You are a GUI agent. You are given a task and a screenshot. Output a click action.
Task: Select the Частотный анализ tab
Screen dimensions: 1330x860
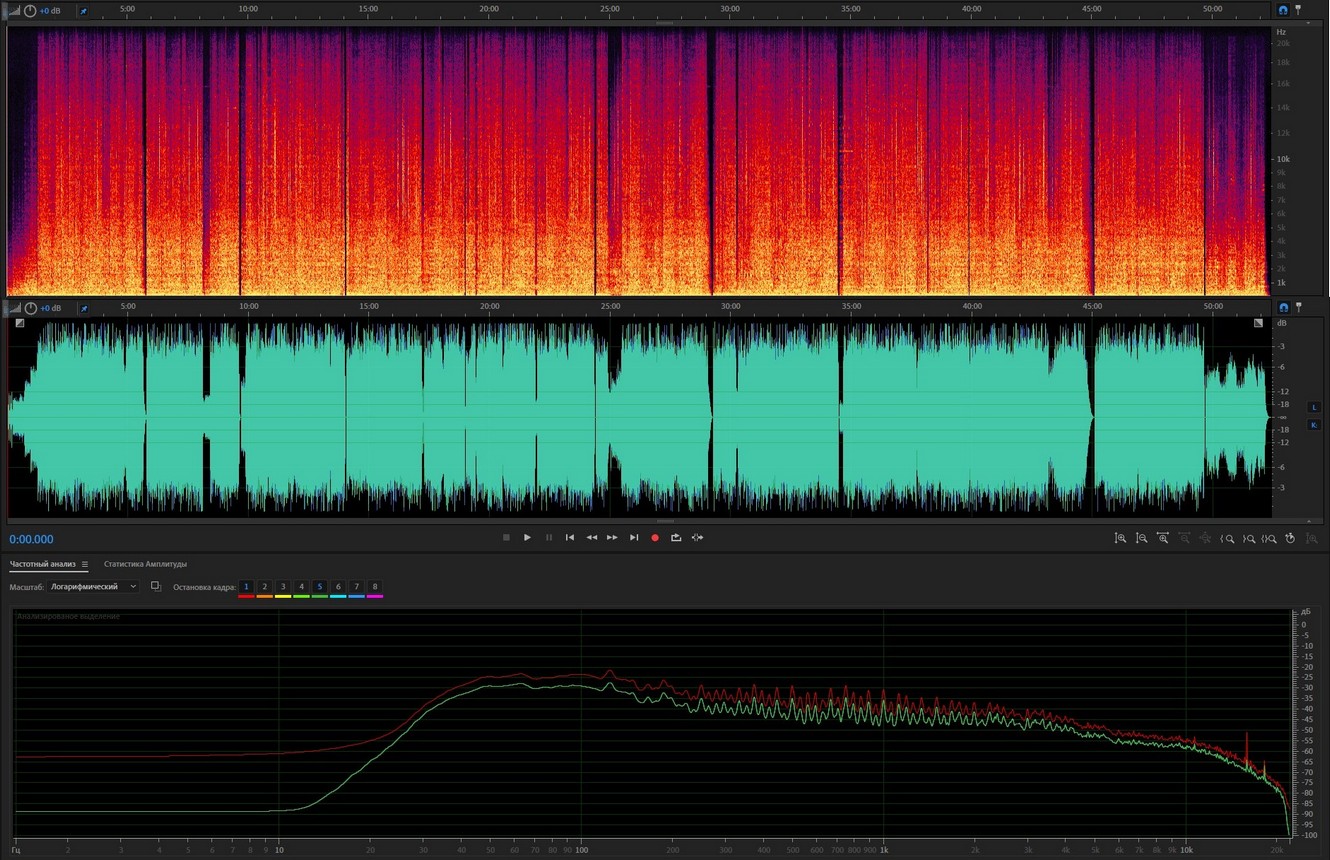(x=42, y=564)
